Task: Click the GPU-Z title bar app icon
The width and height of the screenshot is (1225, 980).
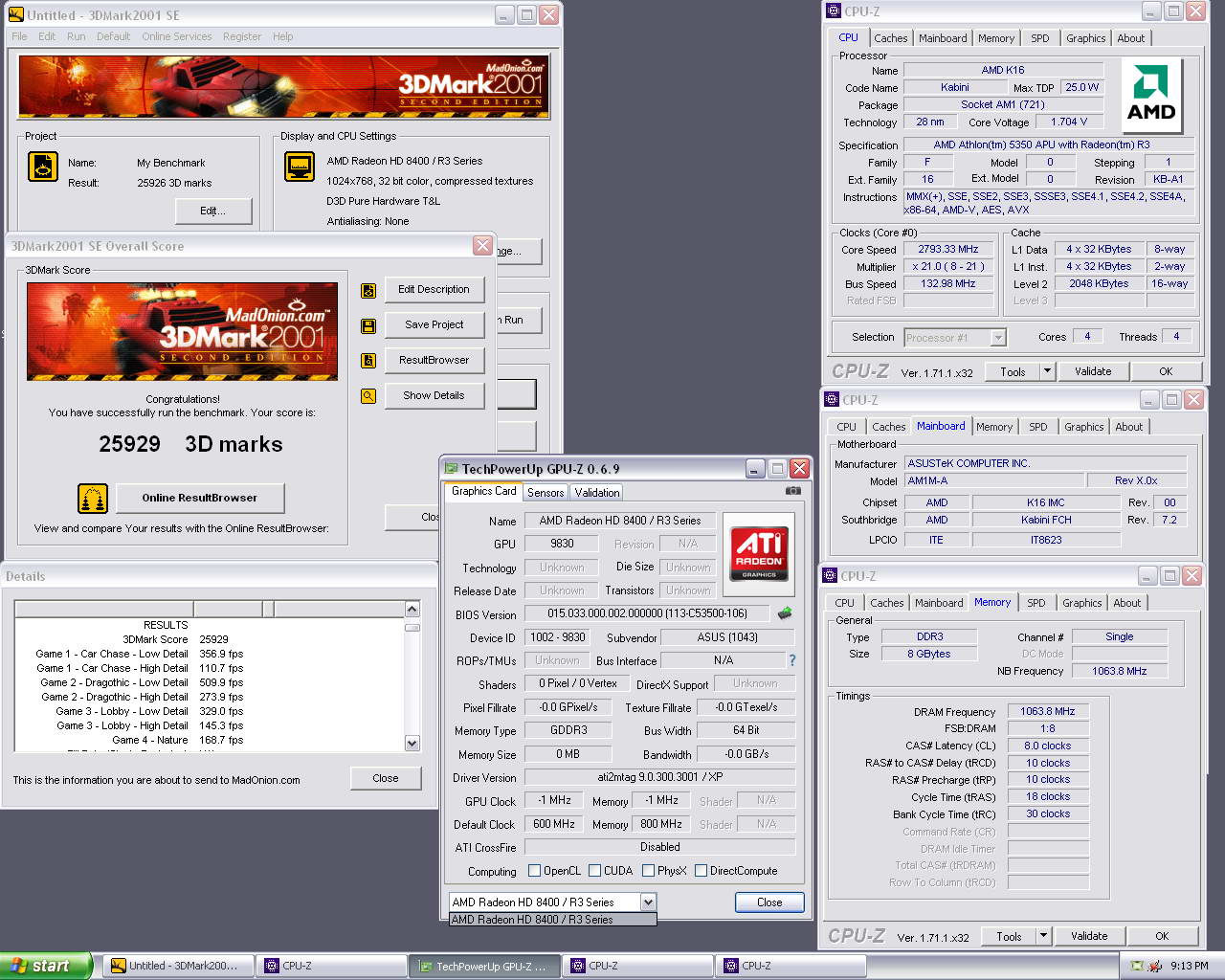Action: pyautogui.click(x=451, y=469)
